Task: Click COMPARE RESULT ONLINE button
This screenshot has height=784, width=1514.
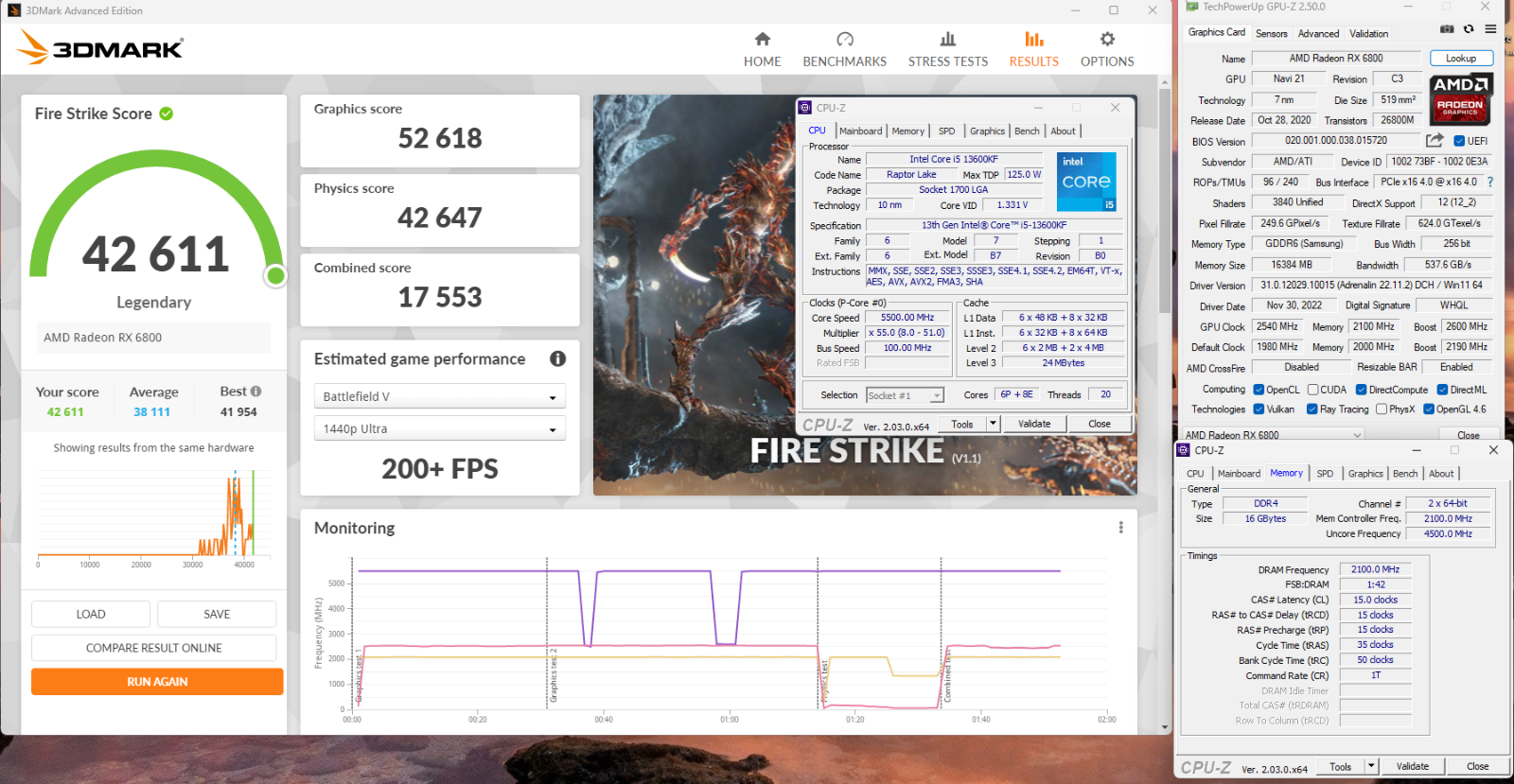Action: [154, 648]
